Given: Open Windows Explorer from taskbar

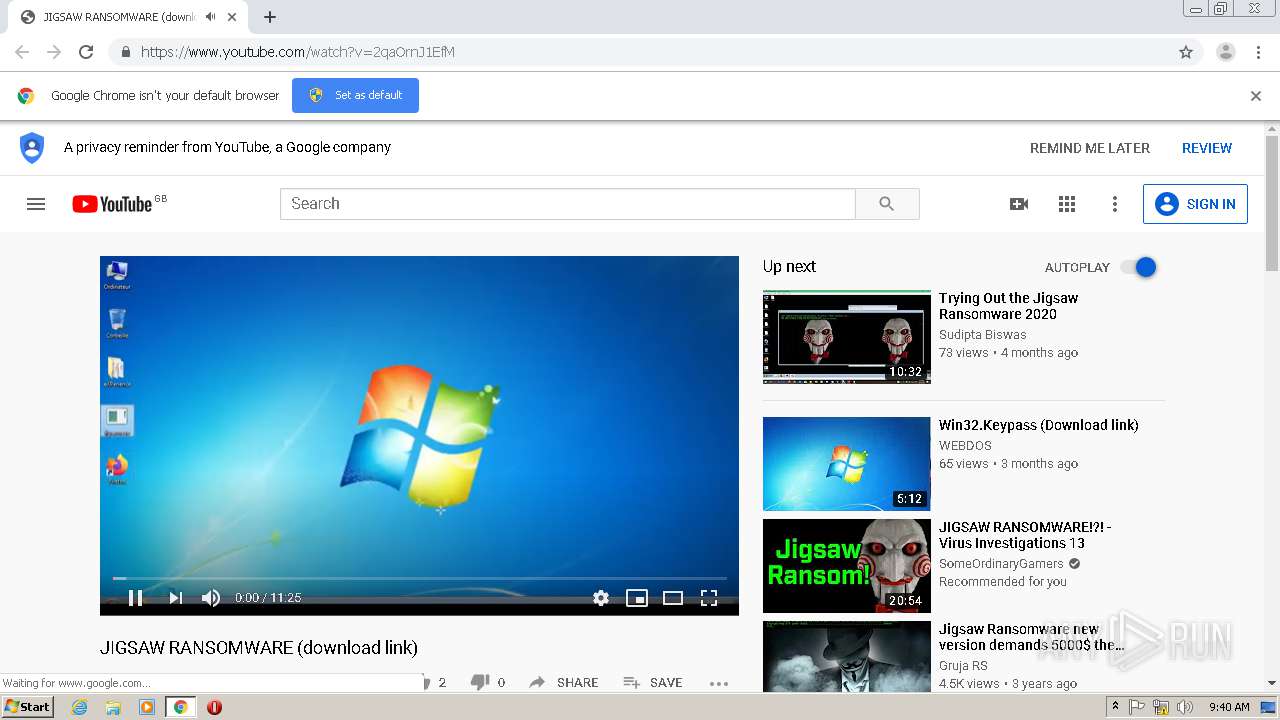Looking at the screenshot, I should point(113,707).
